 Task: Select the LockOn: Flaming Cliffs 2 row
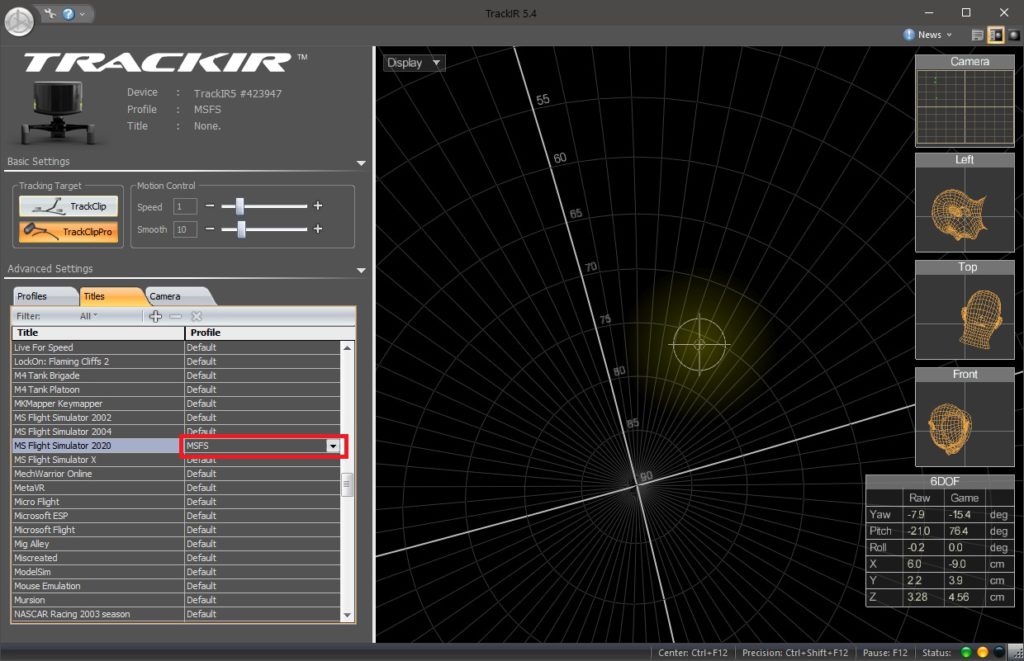pyautogui.click(x=176, y=362)
